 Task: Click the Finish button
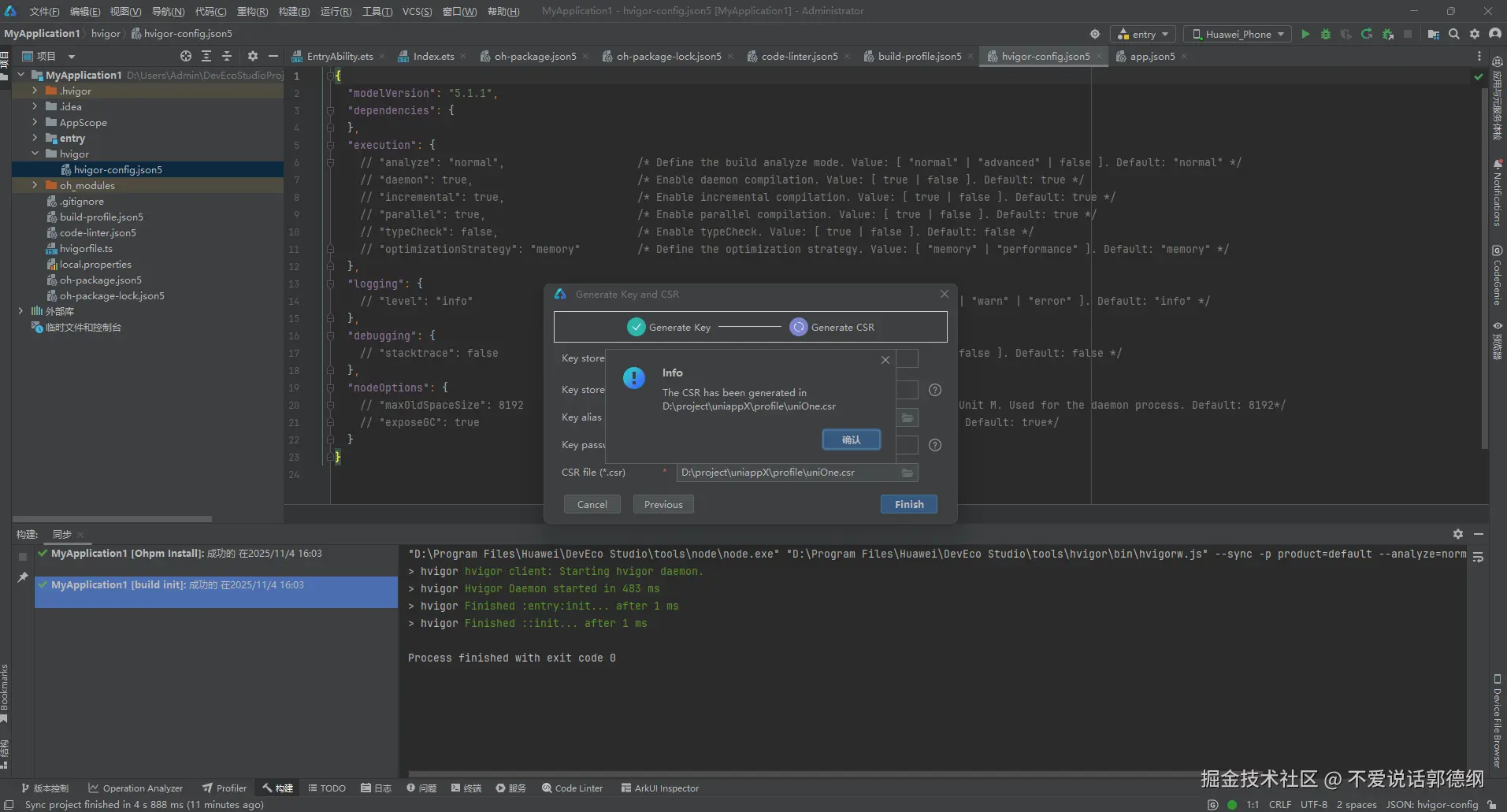tap(908, 504)
